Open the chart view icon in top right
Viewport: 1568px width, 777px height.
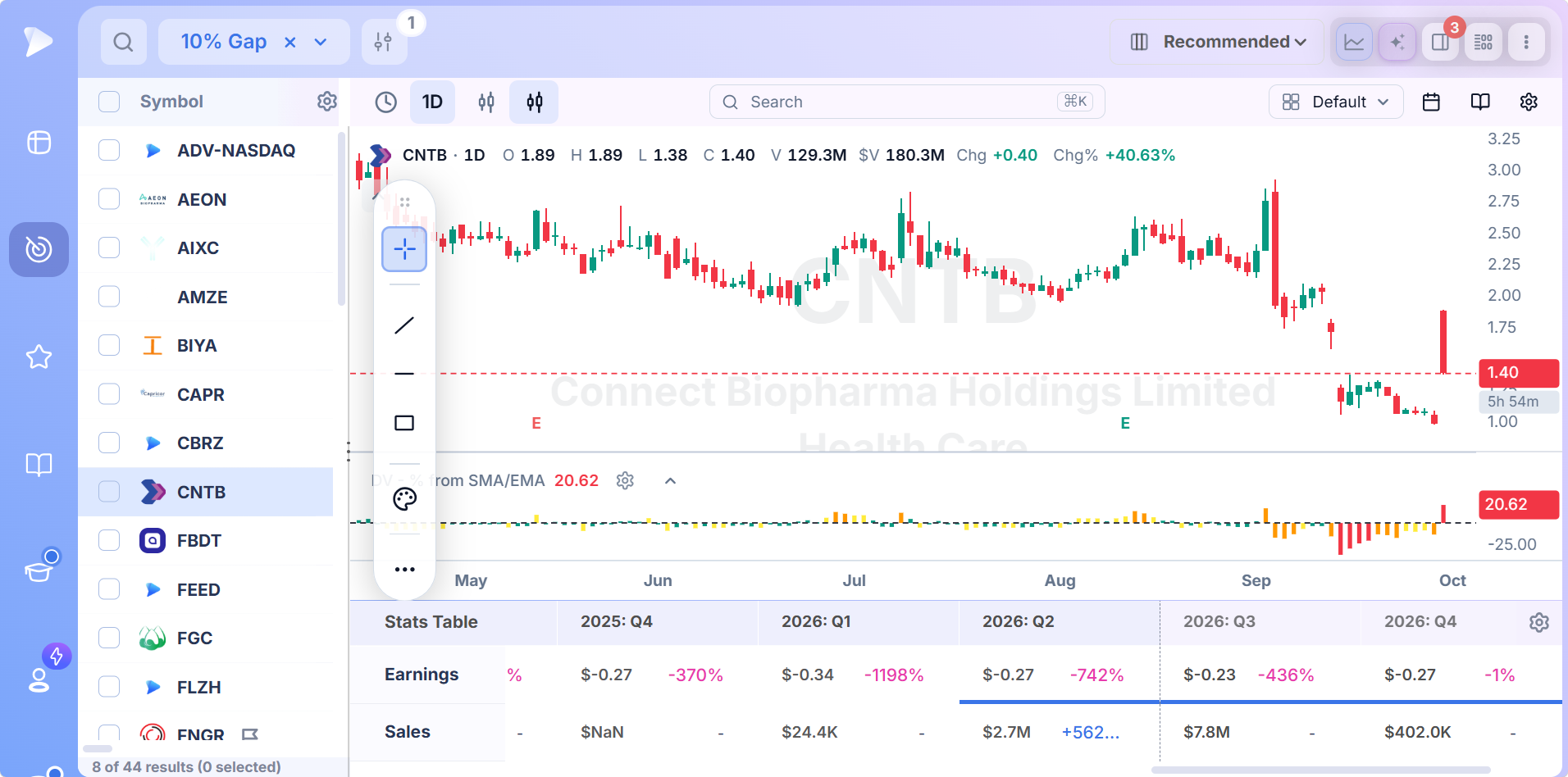tap(1354, 42)
